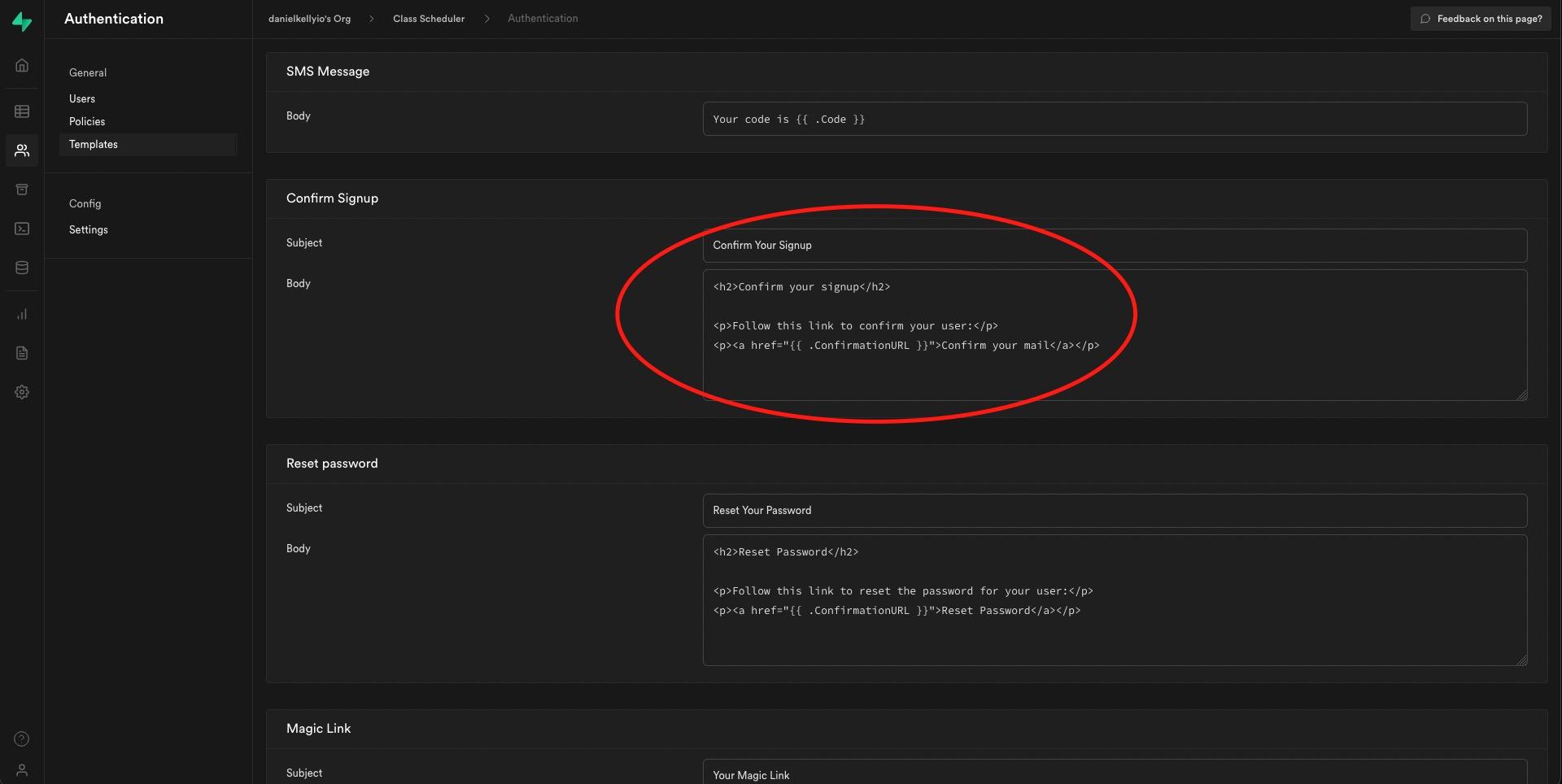Open the project settings gear icon
The width and height of the screenshot is (1562, 784).
coord(22,392)
